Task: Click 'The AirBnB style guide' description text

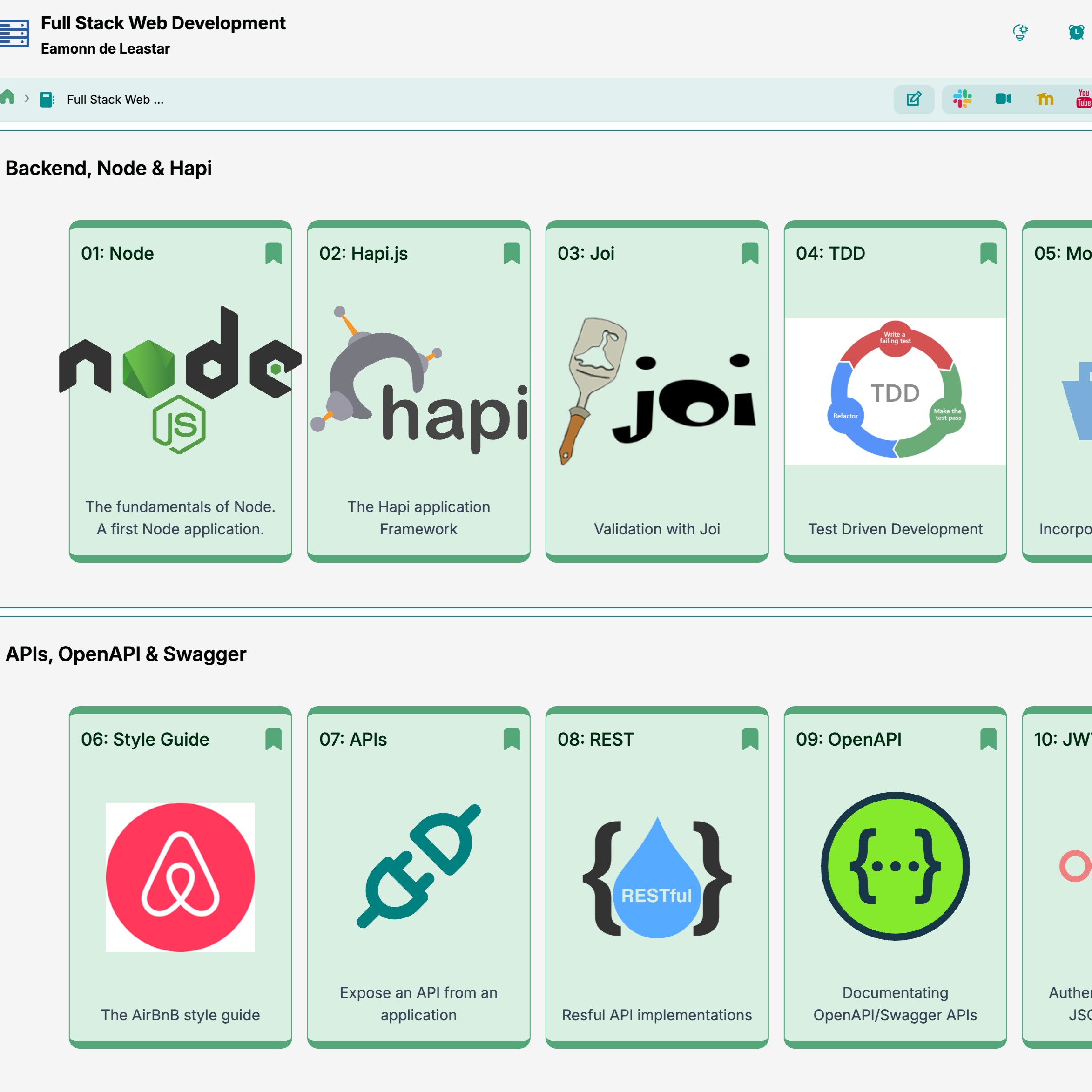Action: click(180, 1015)
